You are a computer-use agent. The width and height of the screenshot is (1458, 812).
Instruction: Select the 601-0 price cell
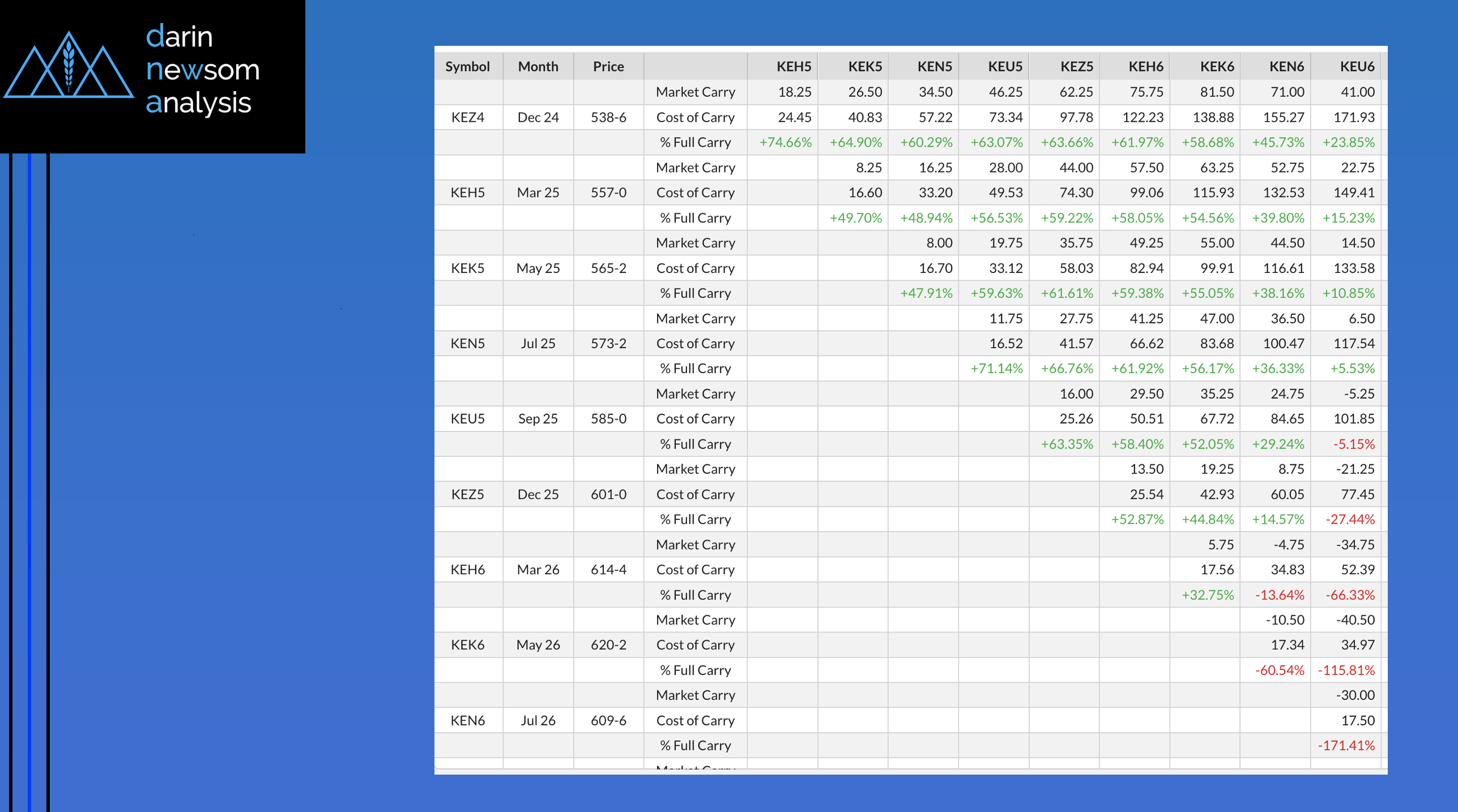tap(608, 494)
